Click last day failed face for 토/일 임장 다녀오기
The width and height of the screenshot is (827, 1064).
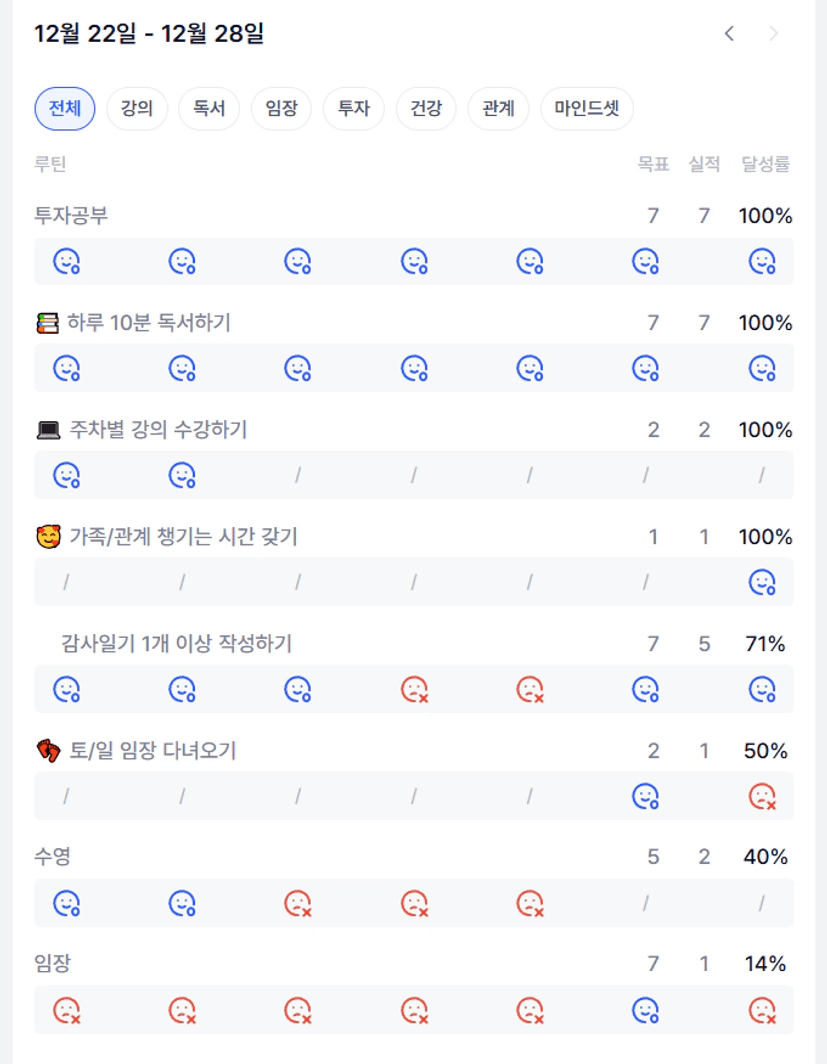click(762, 796)
